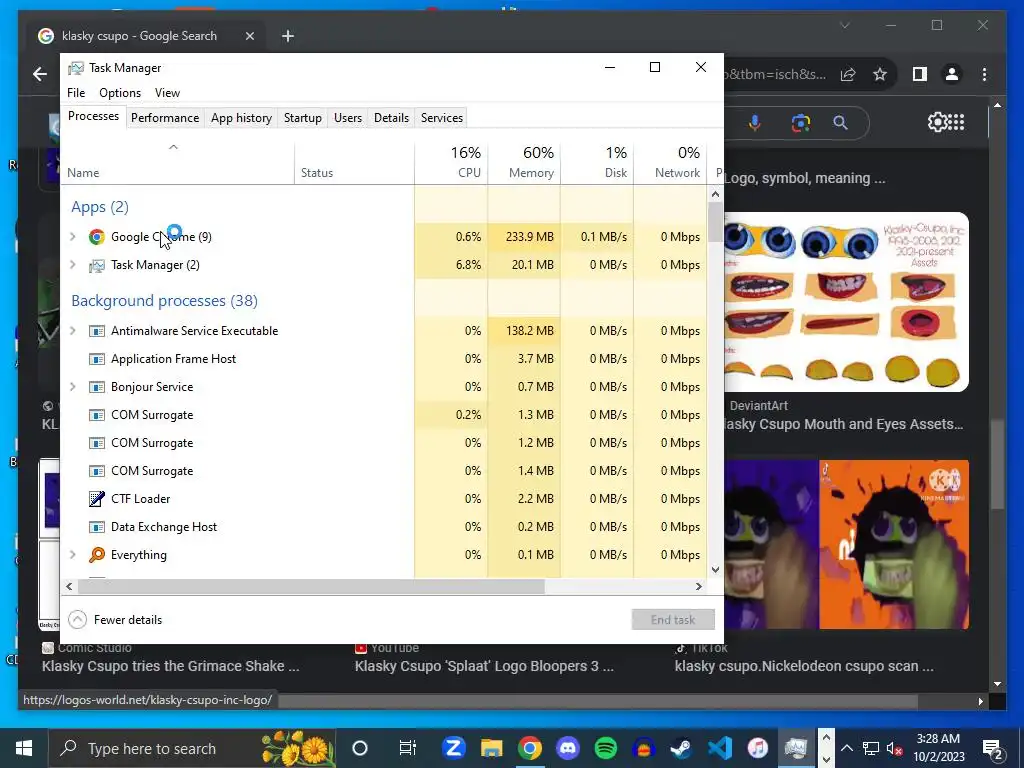Open the View menu in Task Manager
The height and width of the screenshot is (768, 1024).
click(167, 93)
